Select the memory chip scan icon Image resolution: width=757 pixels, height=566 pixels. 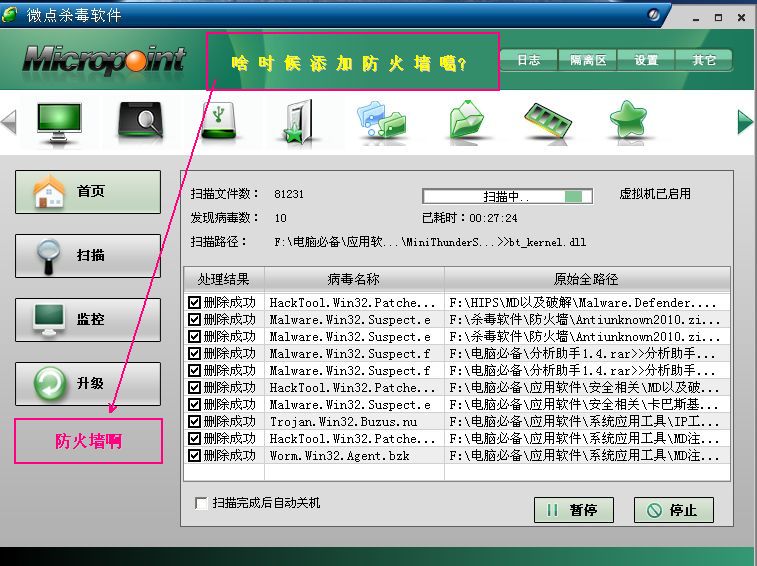click(547, 121)
